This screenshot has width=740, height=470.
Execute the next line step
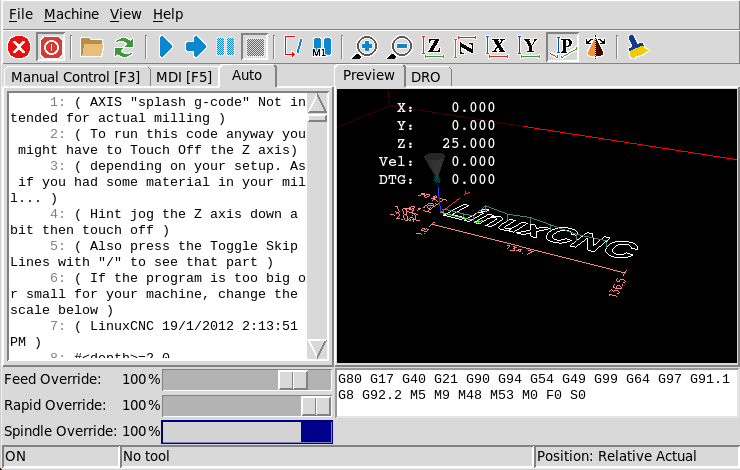[196, 47]
